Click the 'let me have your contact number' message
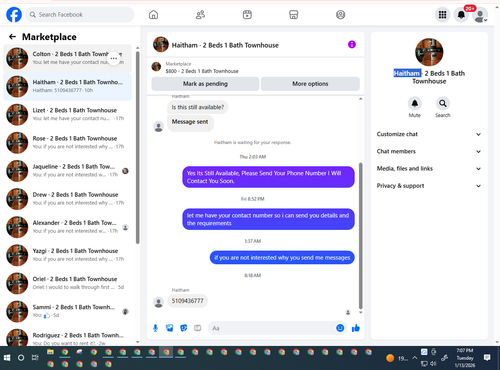500x370 pixels. 268,219
